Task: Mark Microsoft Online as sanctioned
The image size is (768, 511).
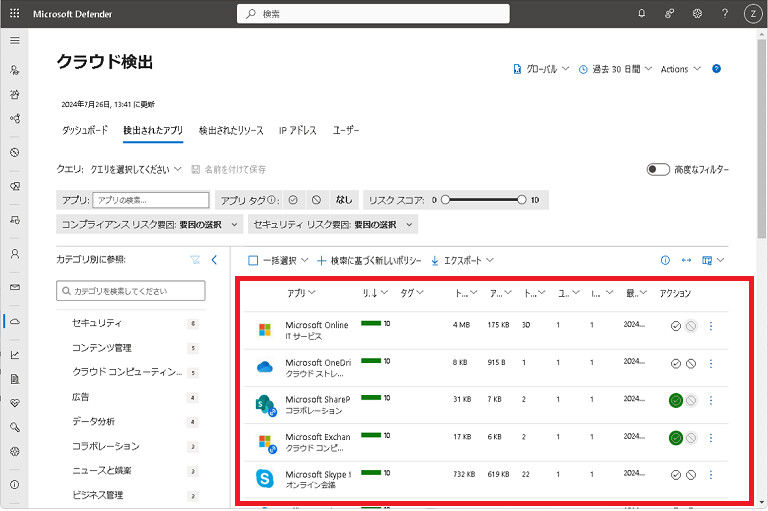Action: pos(675,326)
